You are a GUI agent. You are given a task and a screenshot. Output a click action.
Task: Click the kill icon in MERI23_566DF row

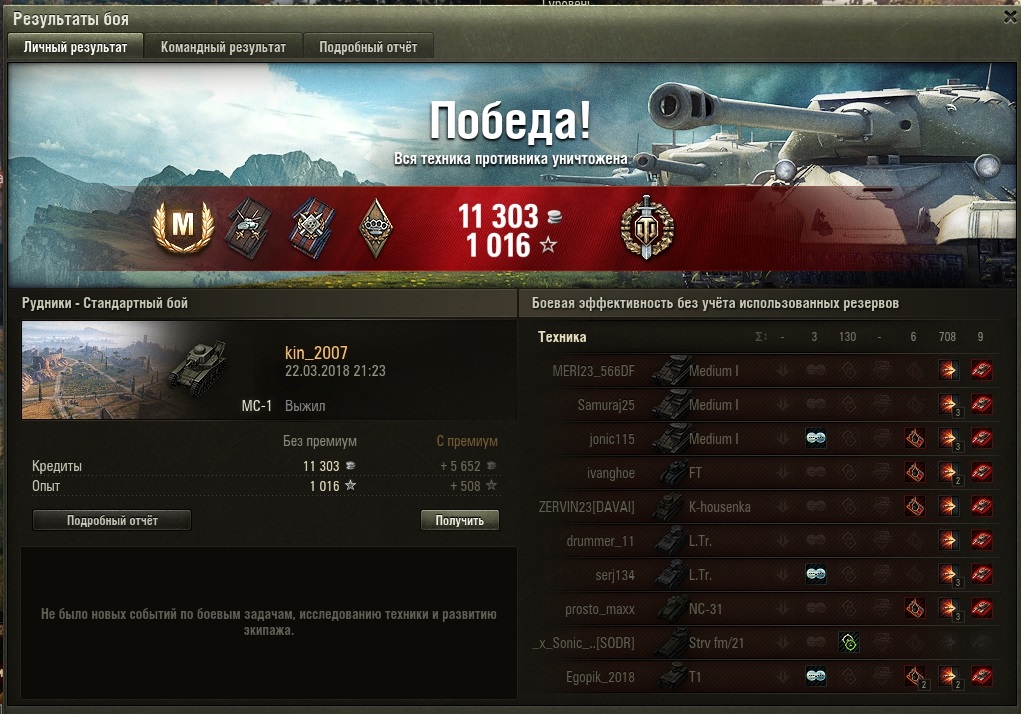tap(981, 370)
